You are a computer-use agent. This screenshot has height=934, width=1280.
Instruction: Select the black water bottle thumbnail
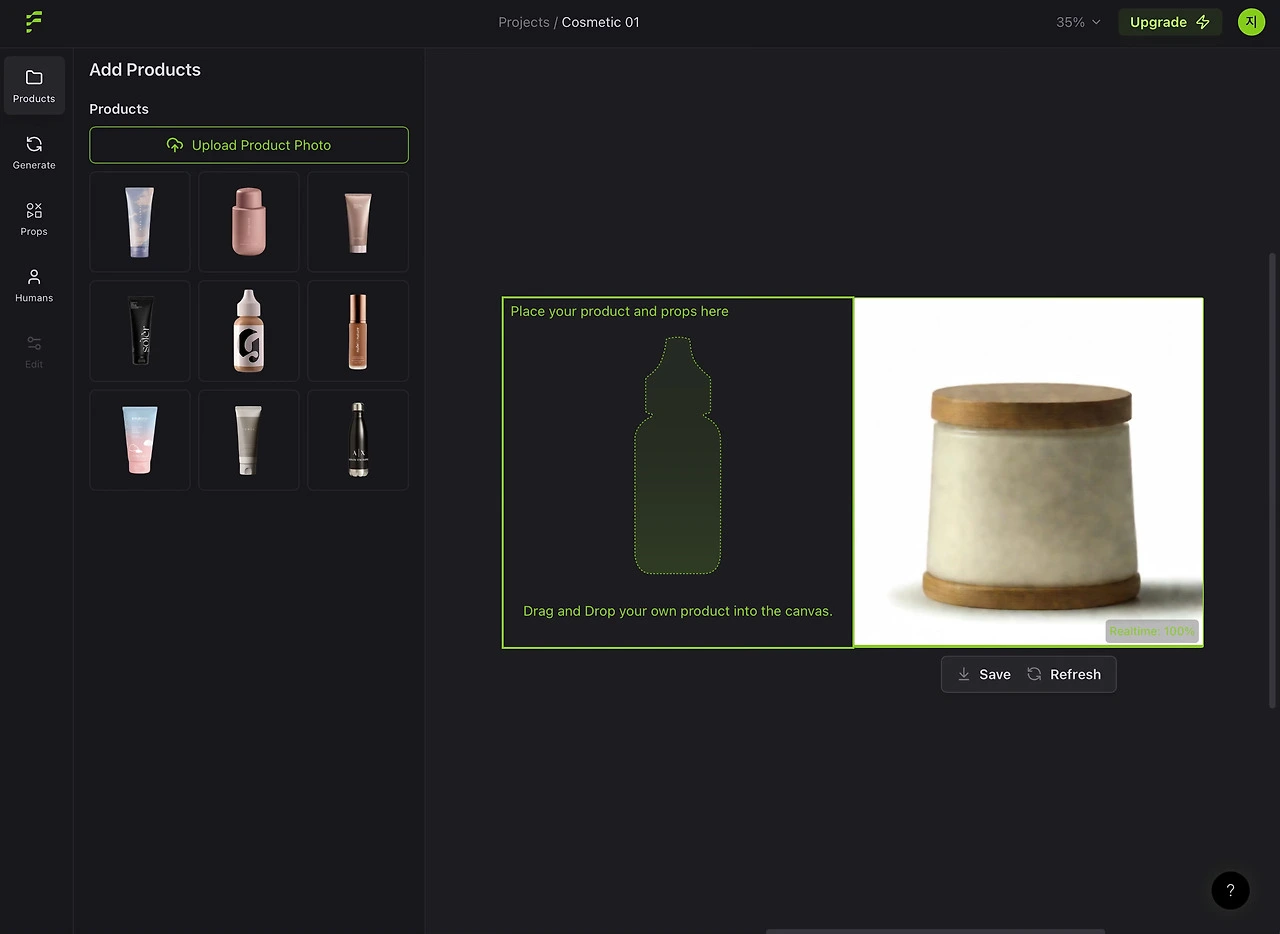click(358, 440)
